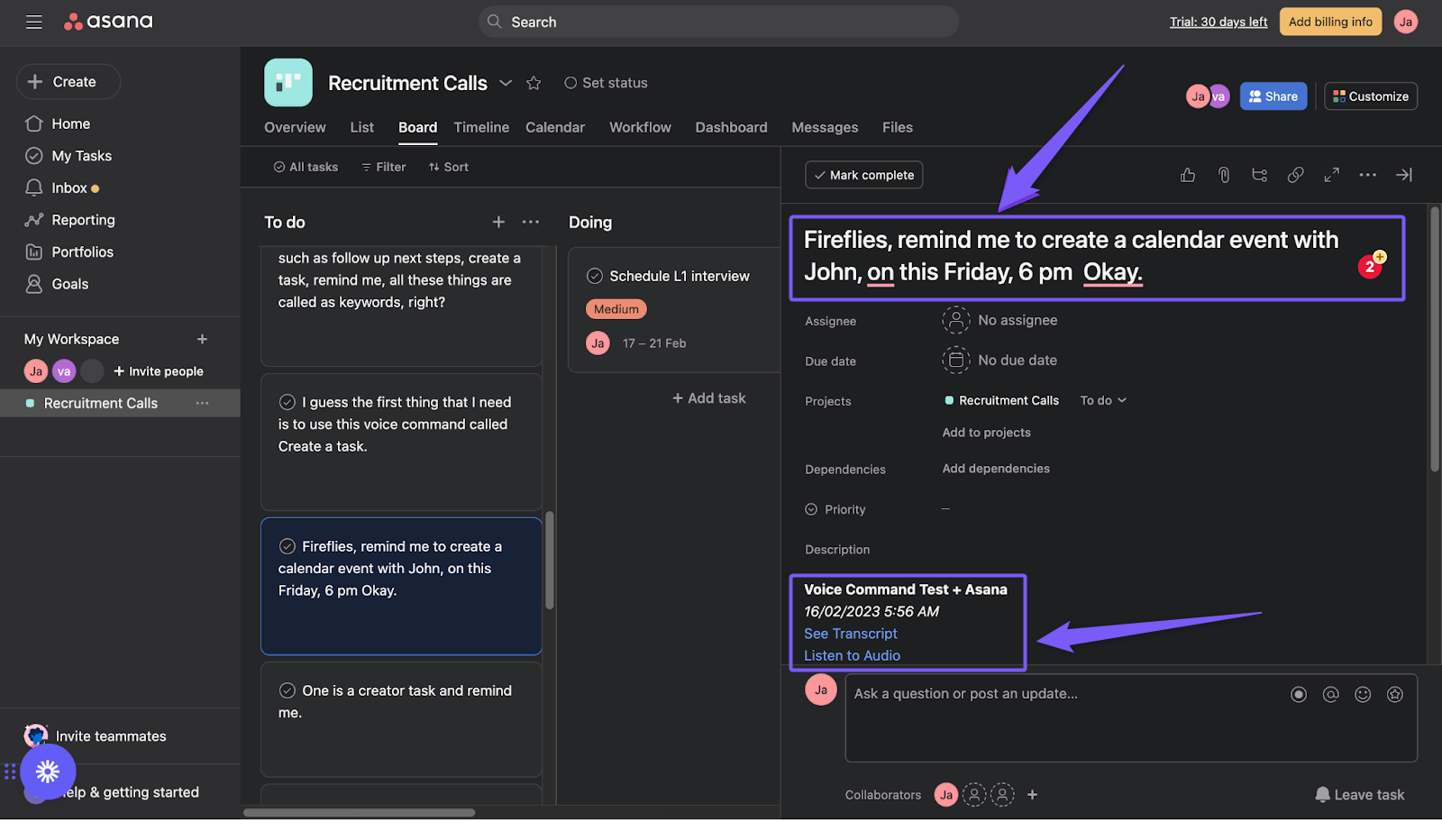Image resolution: width=1442 pixels, height=840 pixels.
Task: Click the Mark complete button
Action: click(863, 175)
